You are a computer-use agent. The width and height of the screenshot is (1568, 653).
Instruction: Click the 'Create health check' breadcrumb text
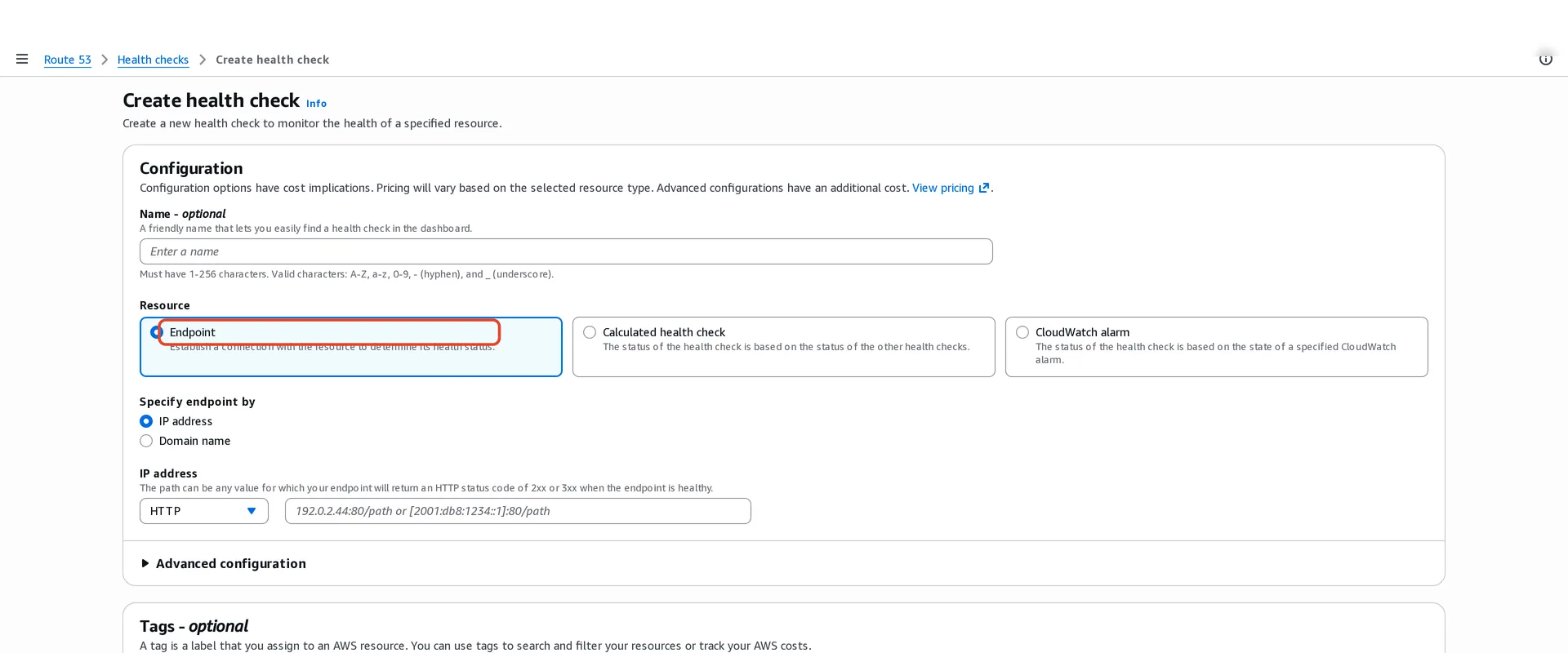273,60
